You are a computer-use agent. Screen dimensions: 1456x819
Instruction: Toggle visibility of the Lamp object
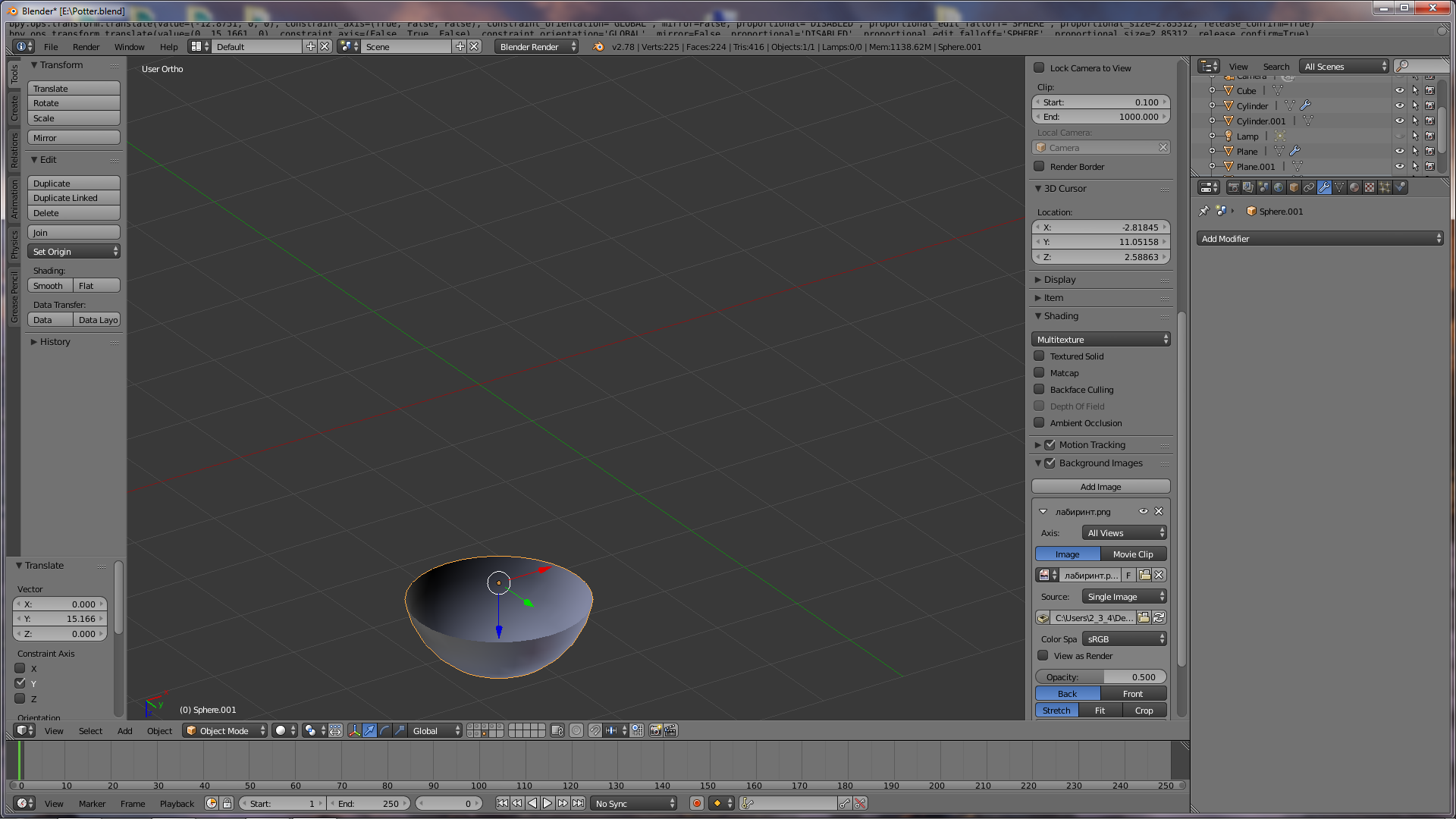[x=1400, y=136]
